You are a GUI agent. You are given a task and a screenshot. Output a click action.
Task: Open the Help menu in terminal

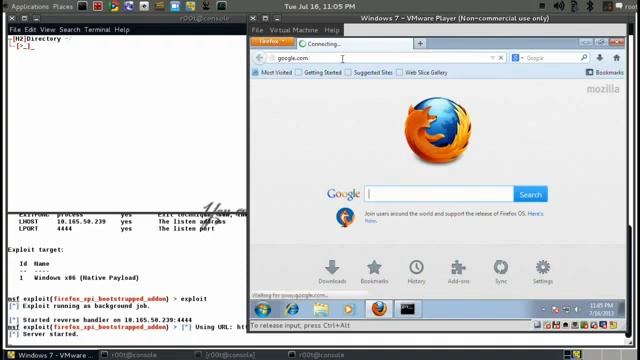[122, 29]
